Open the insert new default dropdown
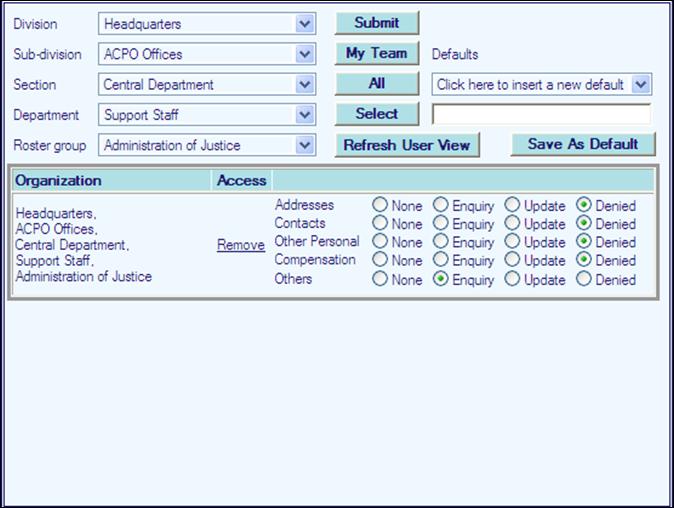 coord(641,85)
